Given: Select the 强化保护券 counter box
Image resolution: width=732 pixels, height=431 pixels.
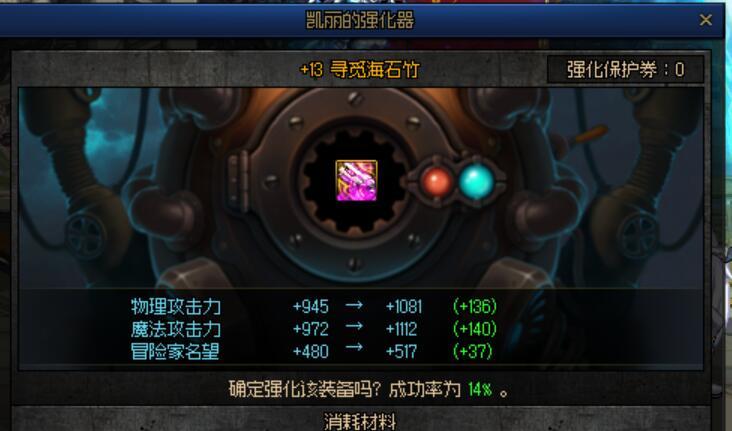Looking at the screenshot, I should coord(625,70).
